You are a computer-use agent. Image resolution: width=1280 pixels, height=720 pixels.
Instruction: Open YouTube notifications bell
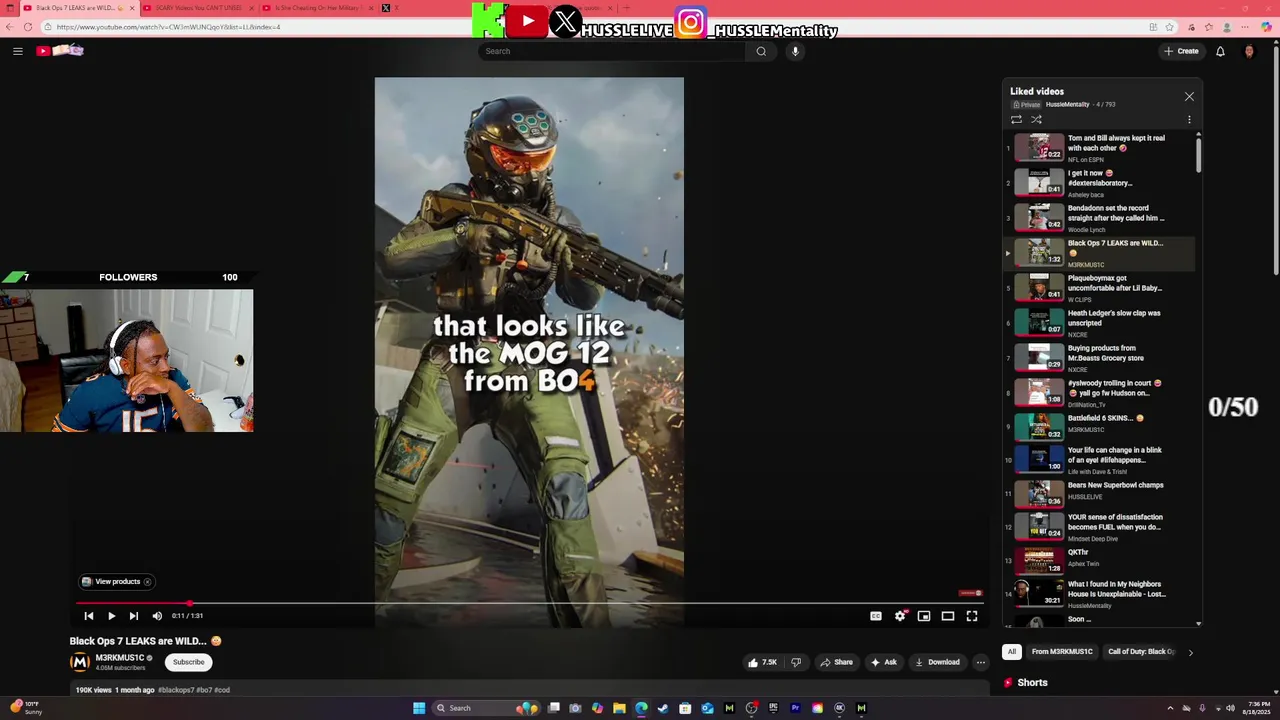pyautogui.click(x=1220, y=51)
